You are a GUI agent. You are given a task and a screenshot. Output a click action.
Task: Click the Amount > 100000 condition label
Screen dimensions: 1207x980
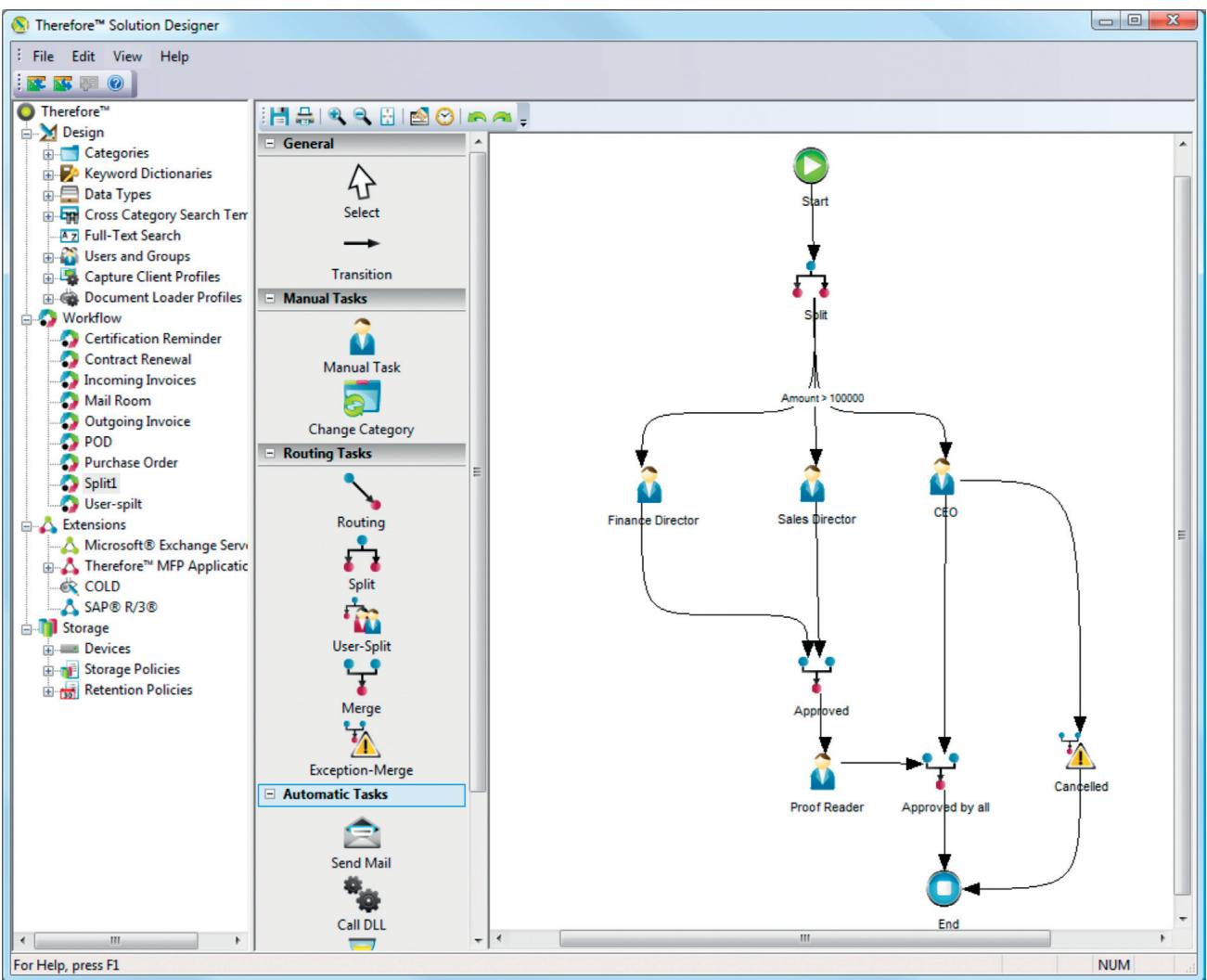pos(822,398)
